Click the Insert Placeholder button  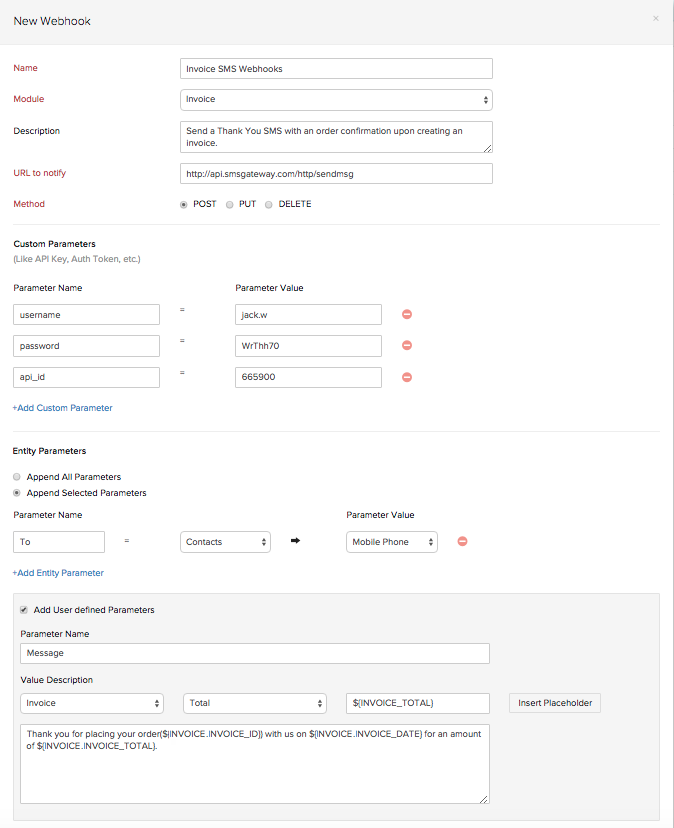(554, 703)
